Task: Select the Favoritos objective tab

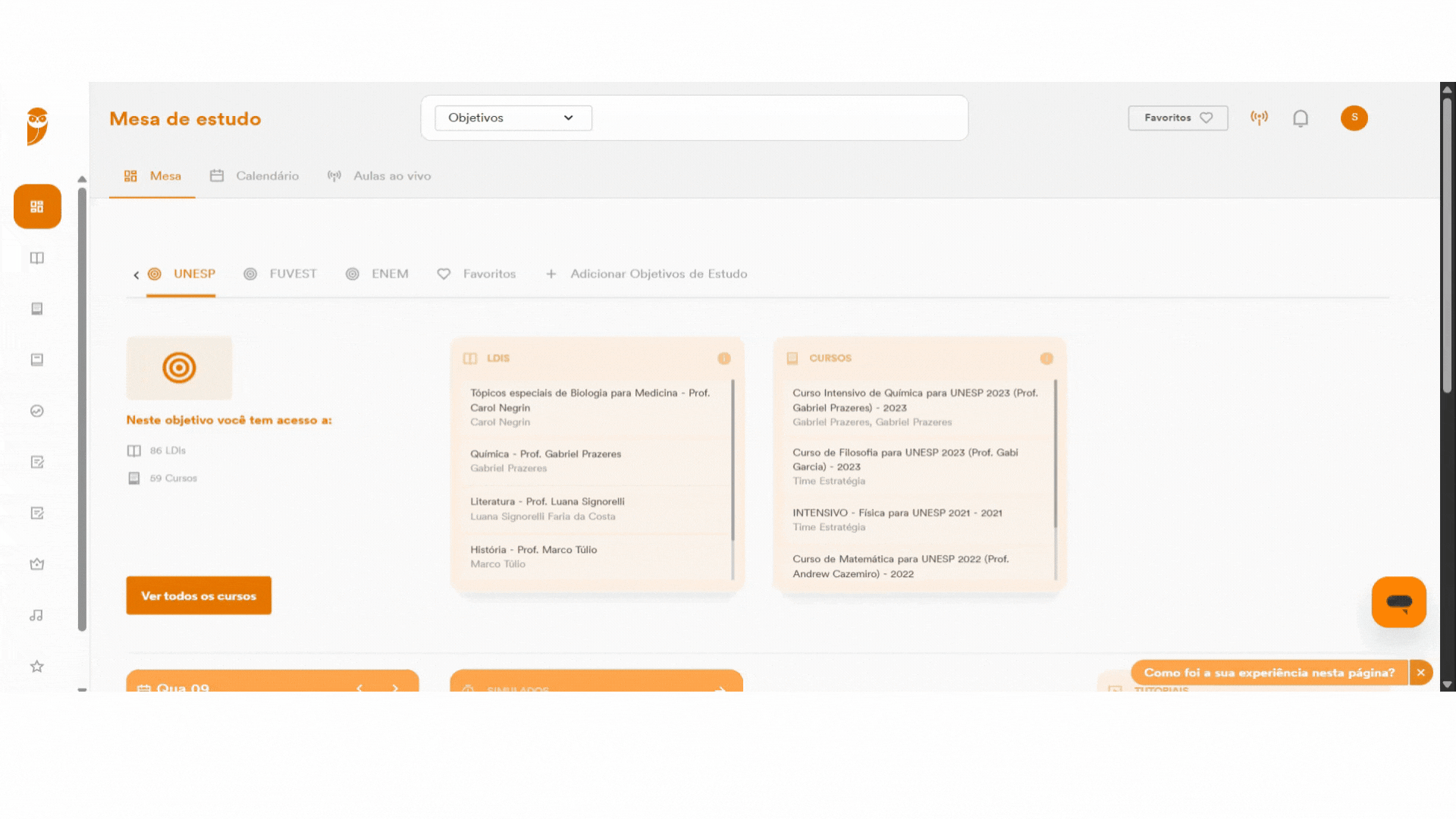Action: [x=476, y=274]
